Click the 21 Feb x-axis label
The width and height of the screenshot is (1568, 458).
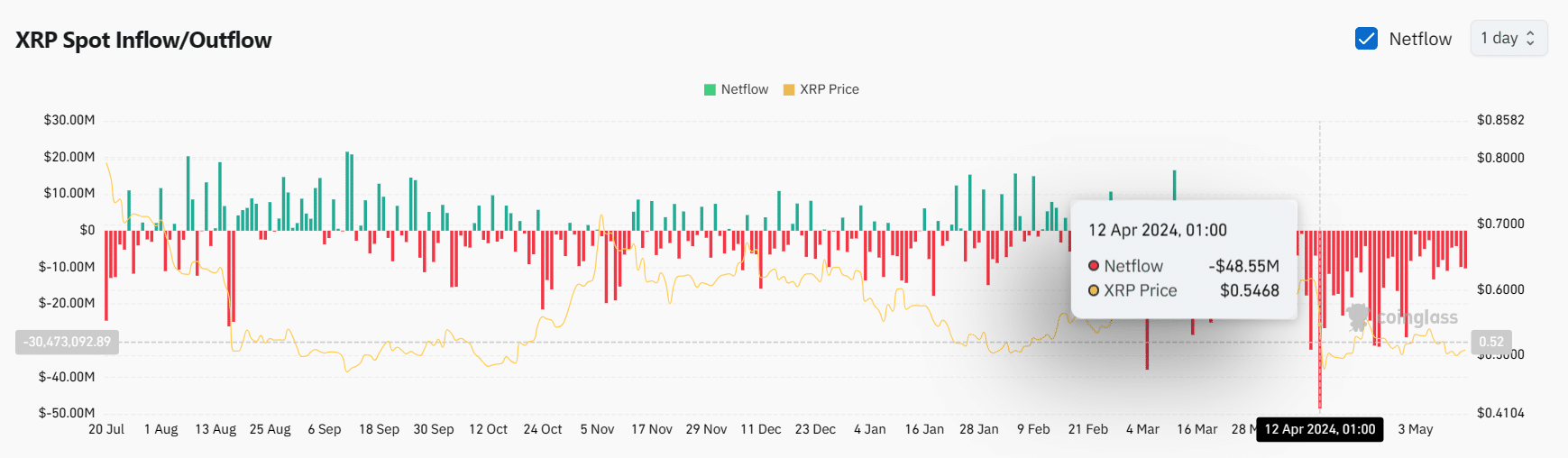click(1087, 429)
